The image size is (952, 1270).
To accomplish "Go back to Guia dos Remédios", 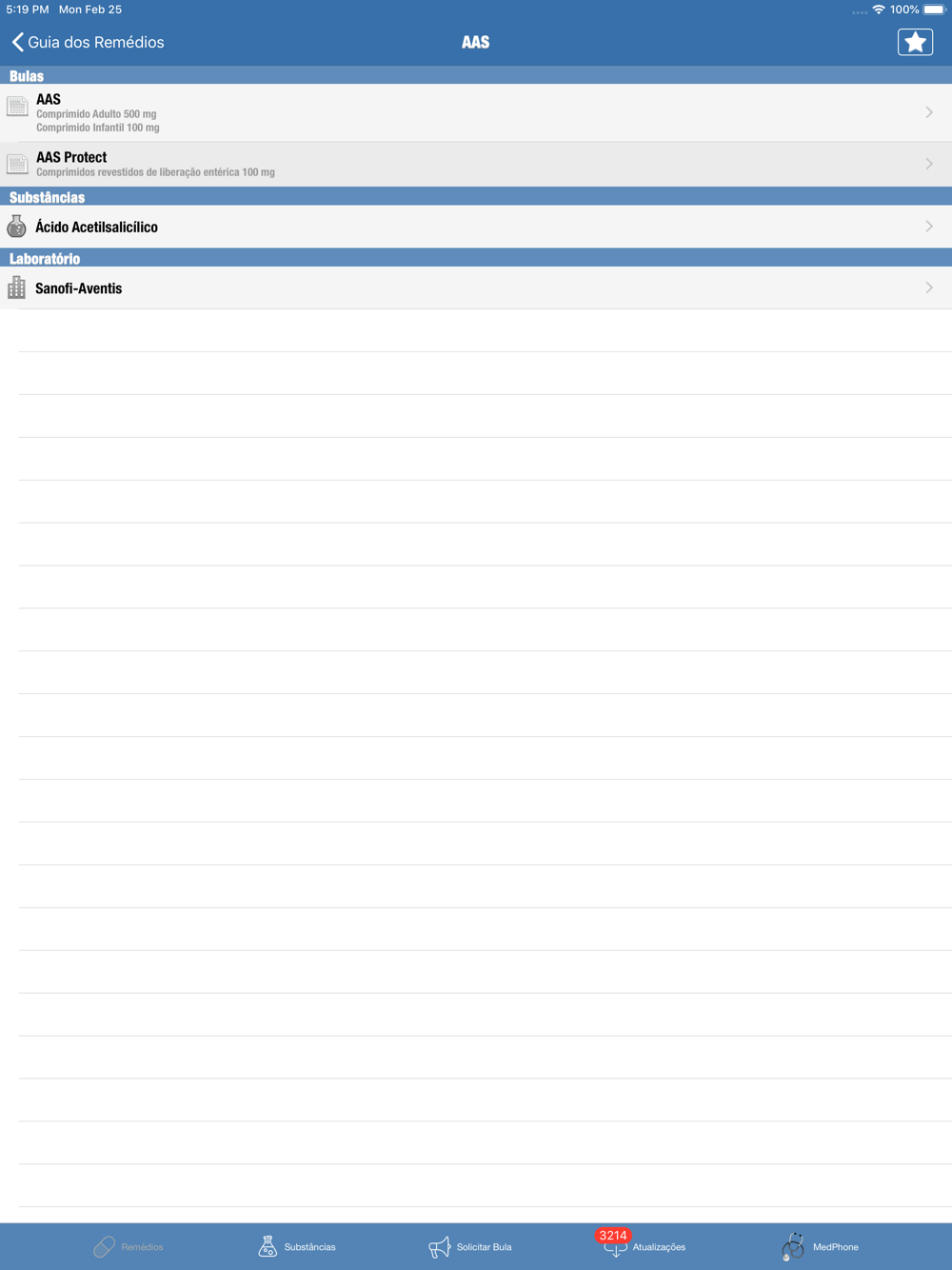I will point(88,42).
